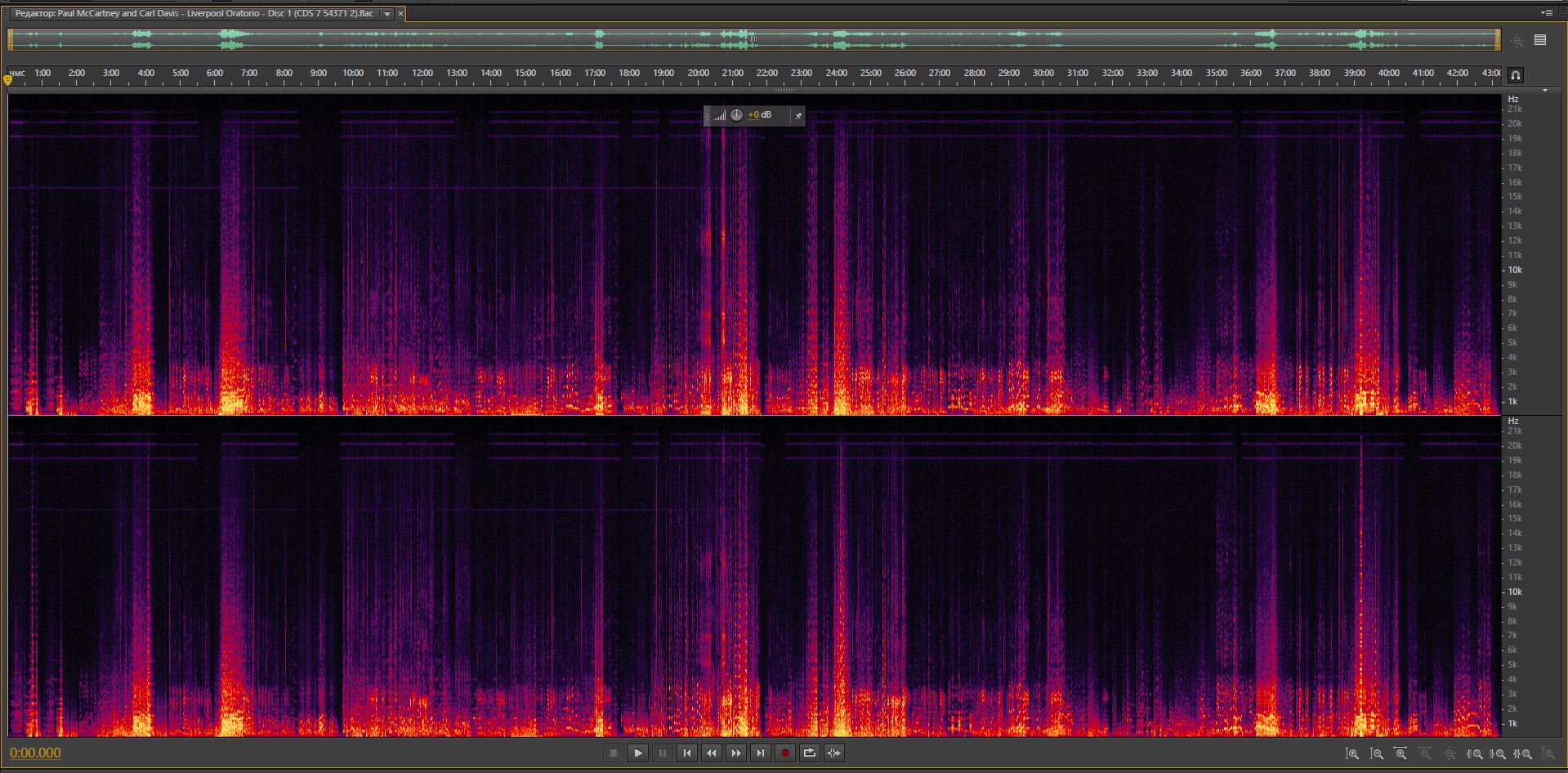The height and width of the screenshot is (773, 1568).
Task: Click the Zoom Out Amplitude icon
Action: (1377, 754)
